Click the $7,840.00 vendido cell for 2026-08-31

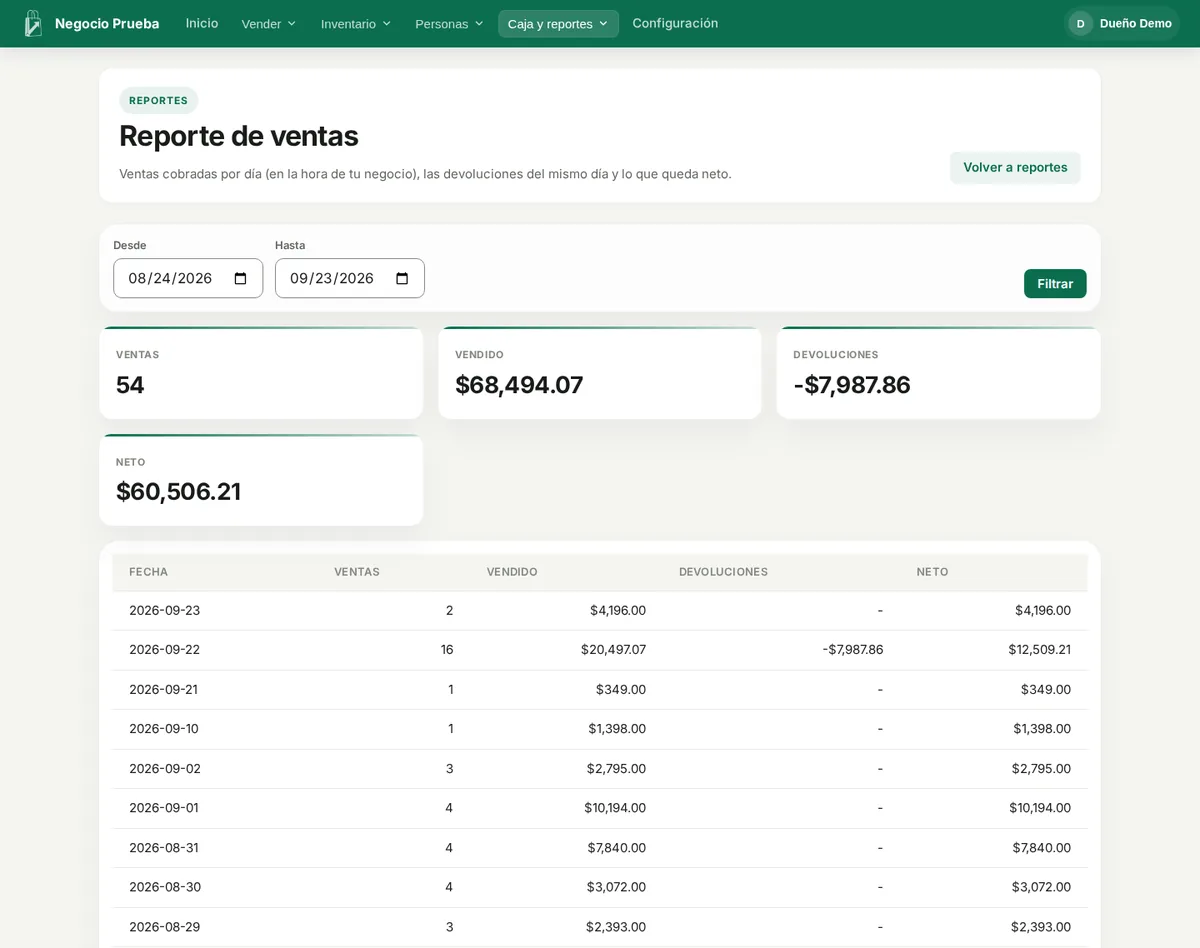[617, 847]
